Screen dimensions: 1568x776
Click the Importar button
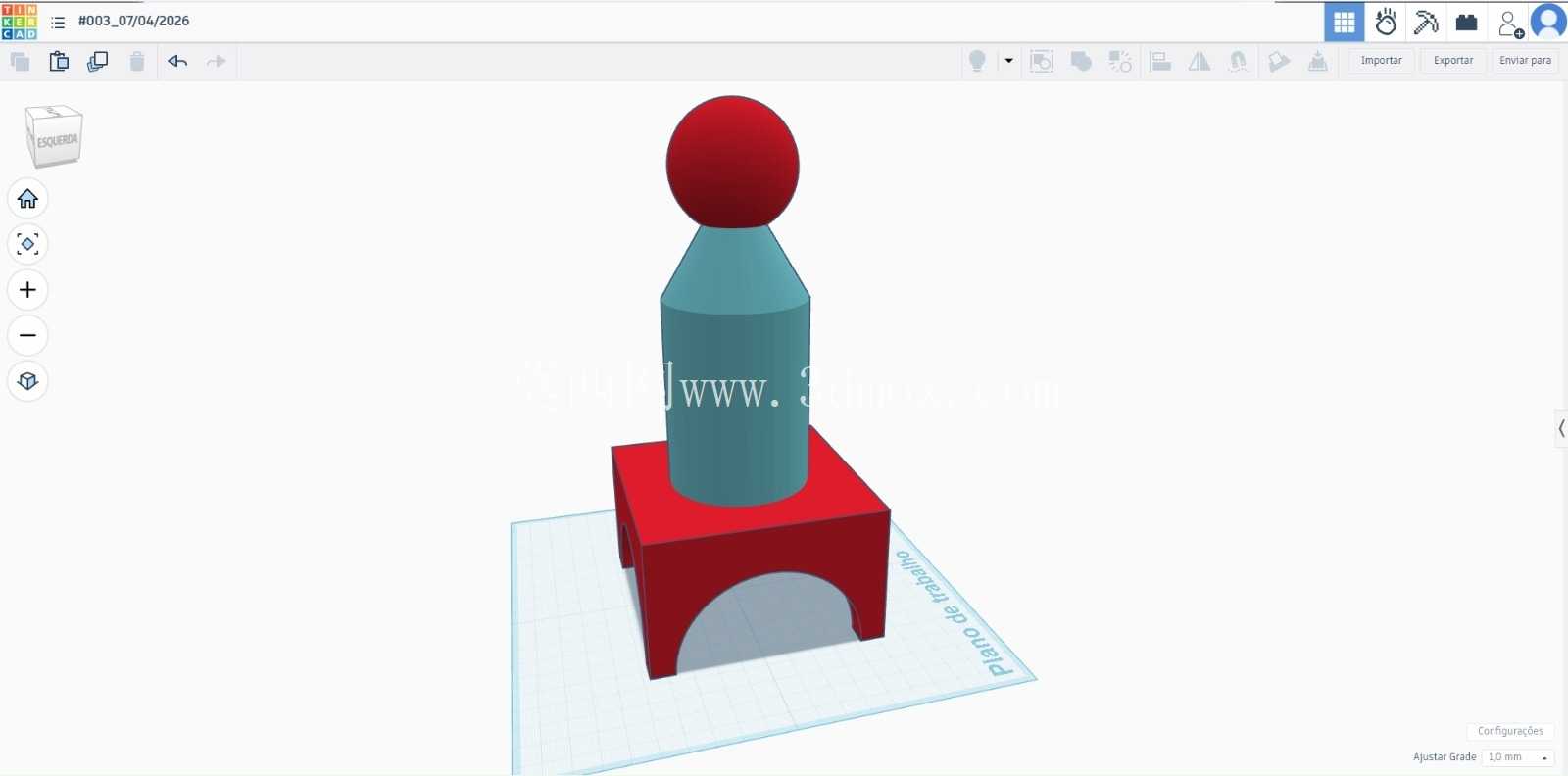pyautogui.click(x=1381, y=61)
